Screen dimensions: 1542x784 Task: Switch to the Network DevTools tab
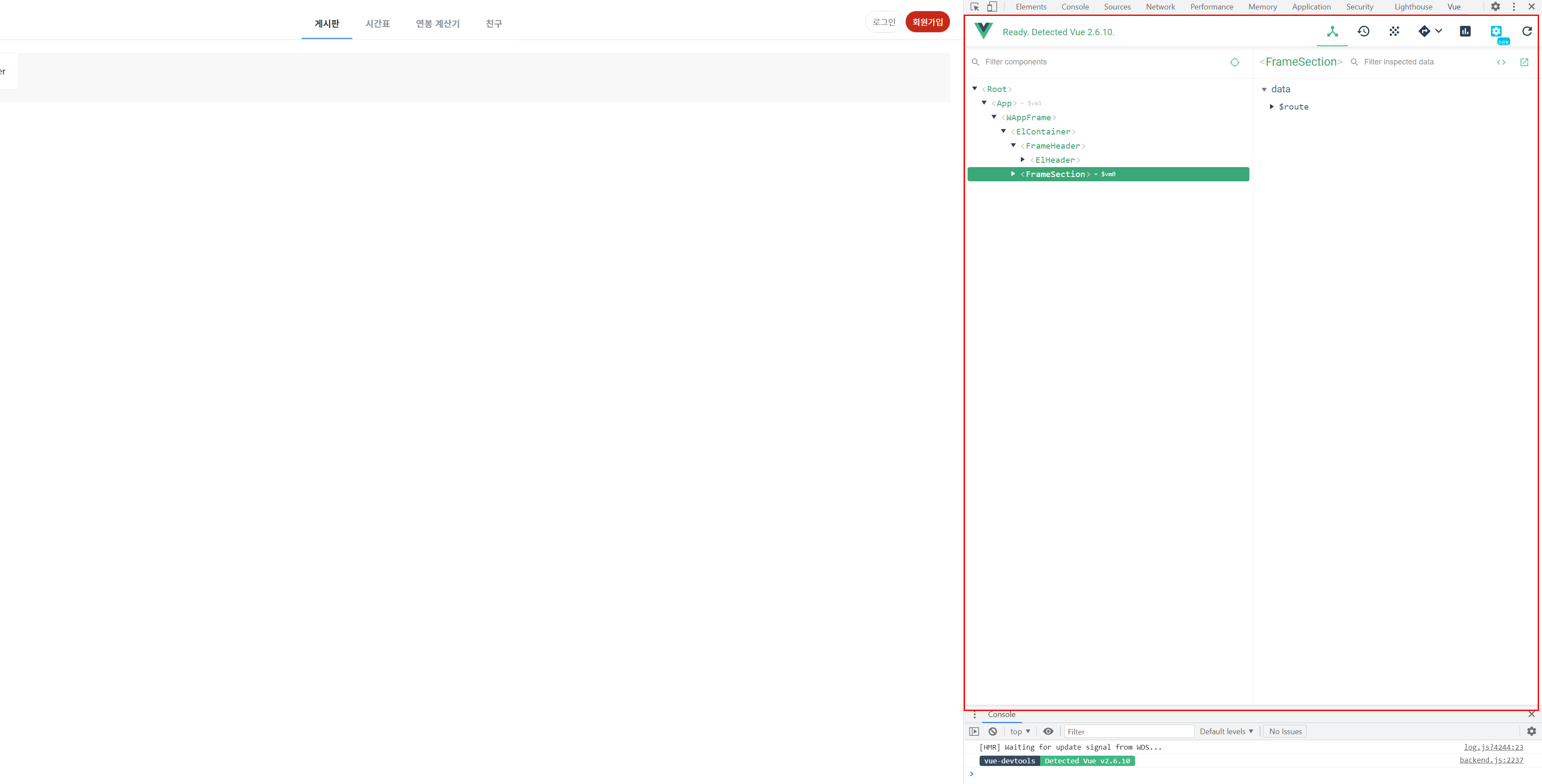coord(1160,6)
